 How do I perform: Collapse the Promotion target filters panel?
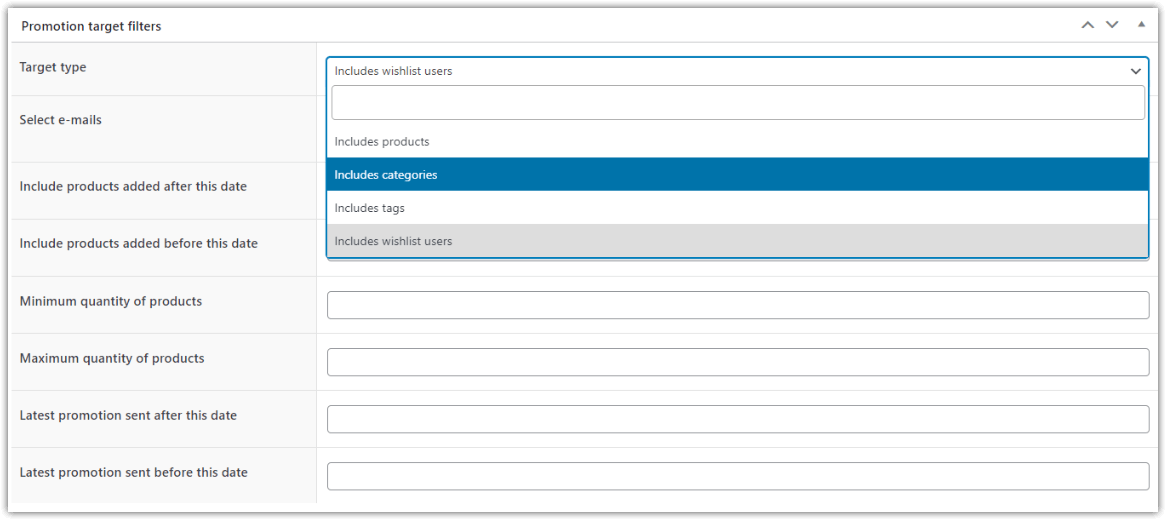(1141, 25)
